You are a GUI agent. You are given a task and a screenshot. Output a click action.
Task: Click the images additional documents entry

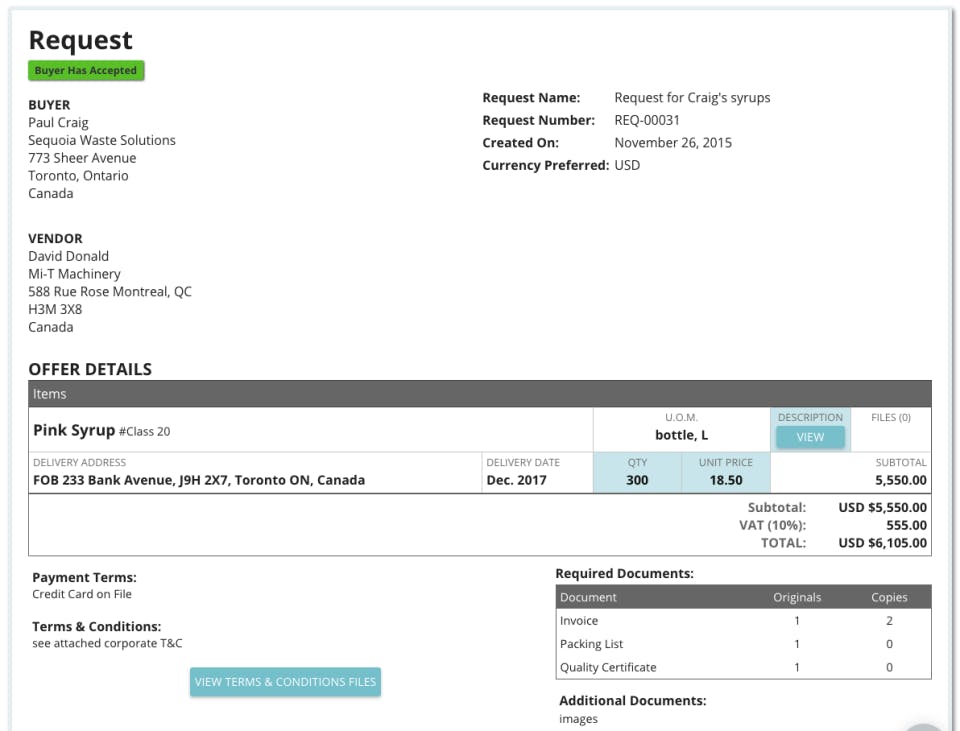578,719
